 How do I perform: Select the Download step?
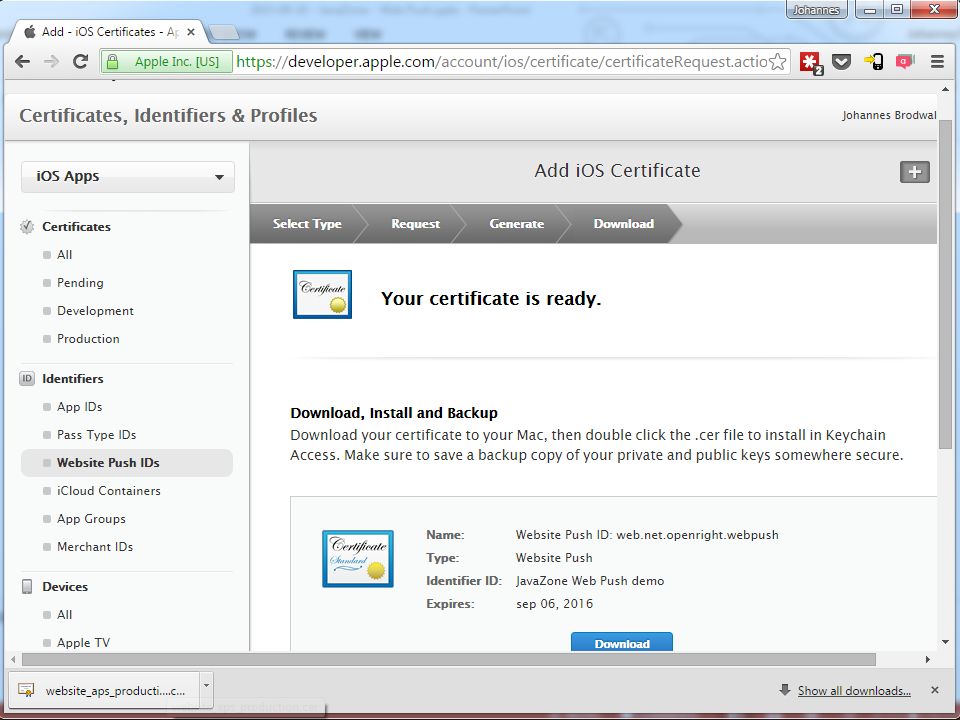pos(623,223)
